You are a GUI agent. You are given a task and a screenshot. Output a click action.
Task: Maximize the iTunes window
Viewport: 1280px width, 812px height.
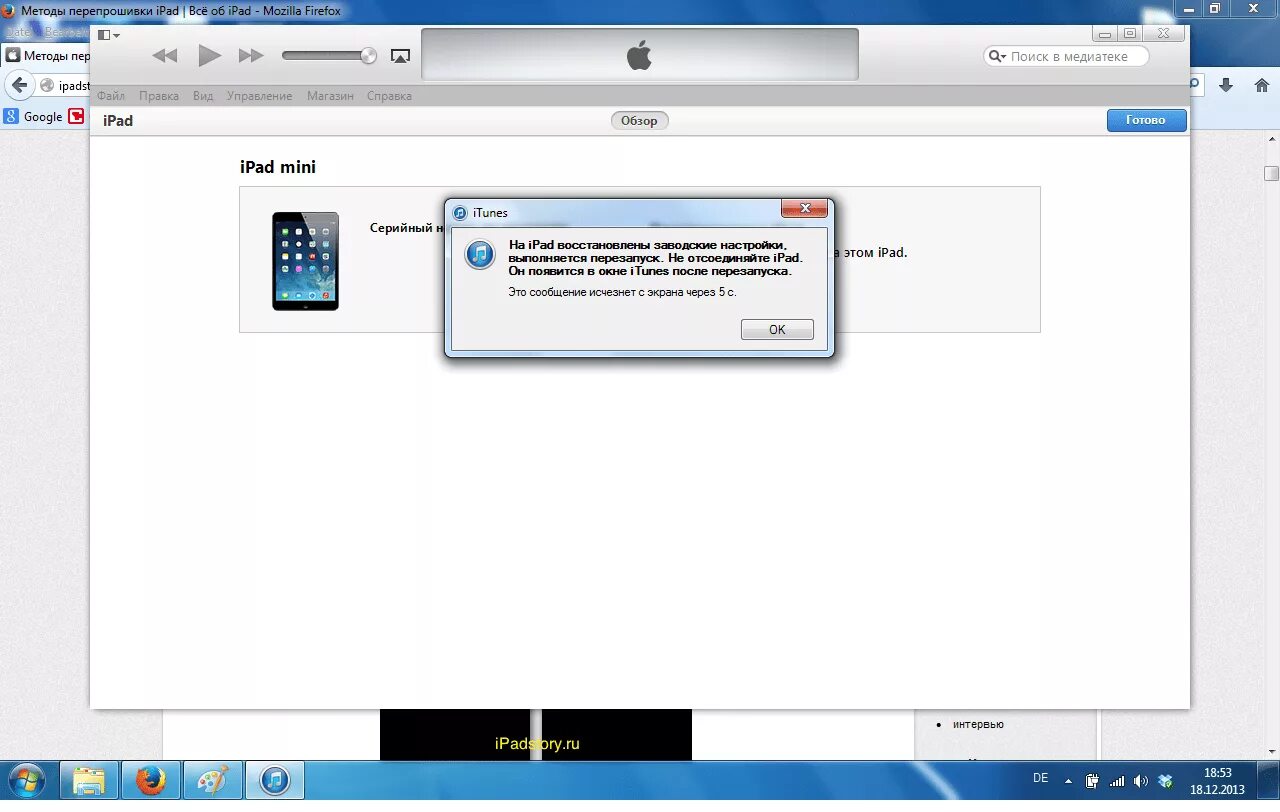1129,33
